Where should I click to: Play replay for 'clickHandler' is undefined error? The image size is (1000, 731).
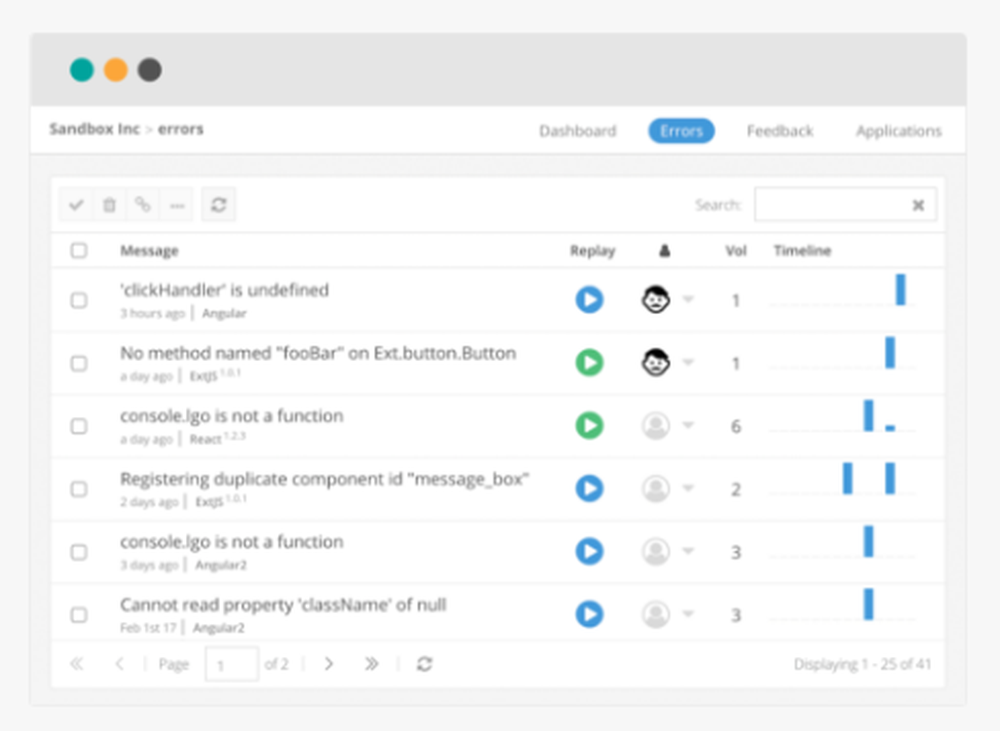pos(591,299)
